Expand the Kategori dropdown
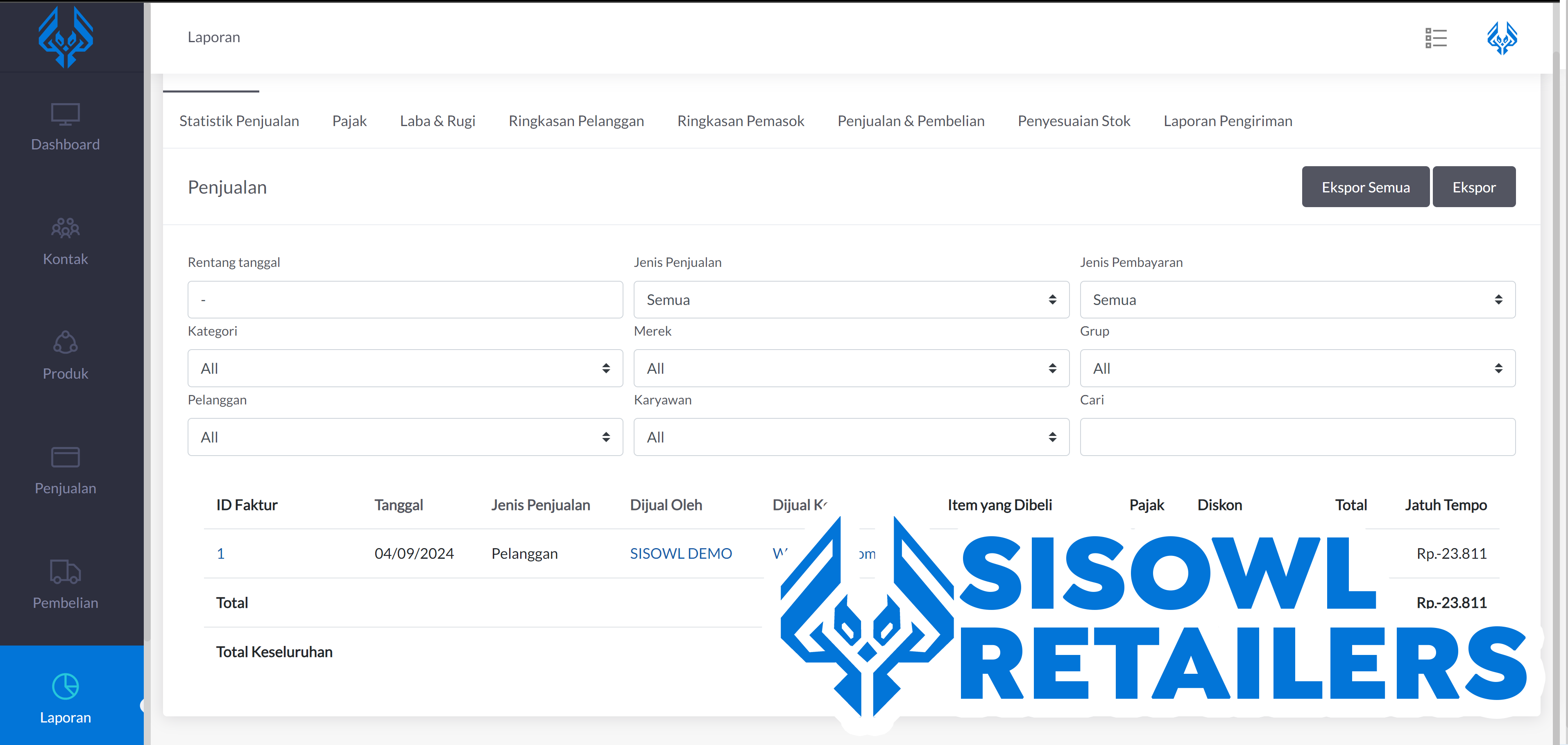1568x745 pixels. tap(406, 368)
